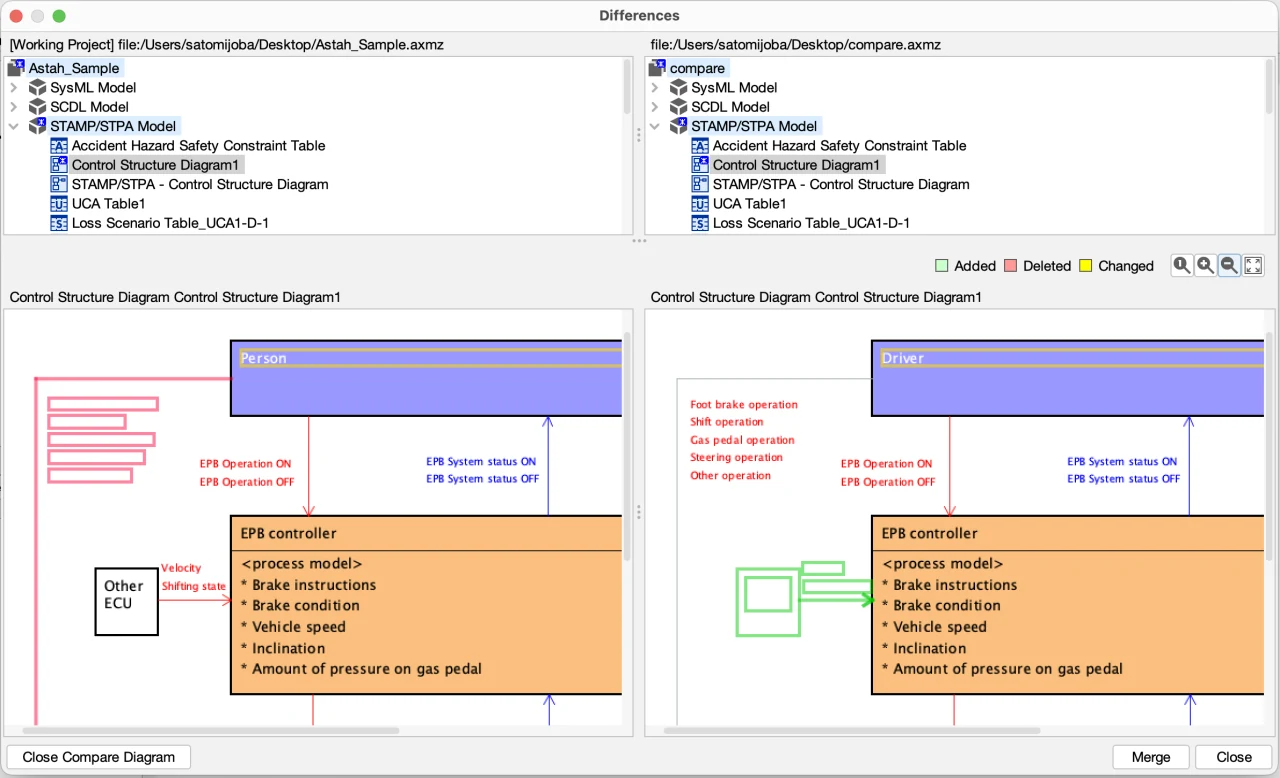Click UCA Table1 icon in left tree
The image size is (1280, 778).
[58, 203]
